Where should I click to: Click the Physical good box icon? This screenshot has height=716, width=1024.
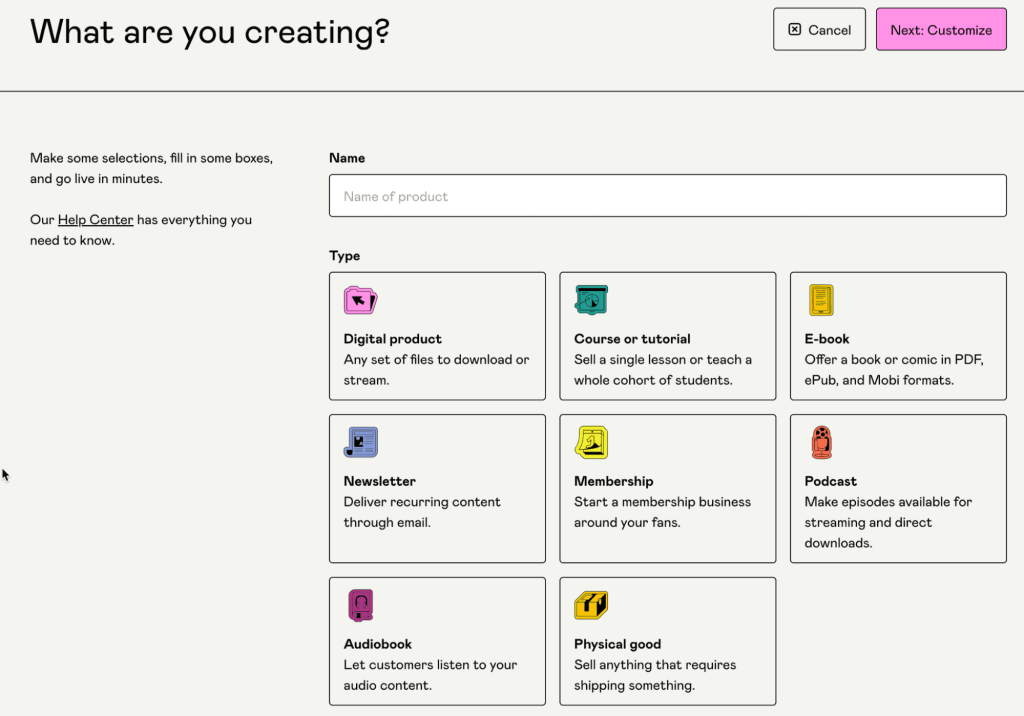tap(591, 604)
